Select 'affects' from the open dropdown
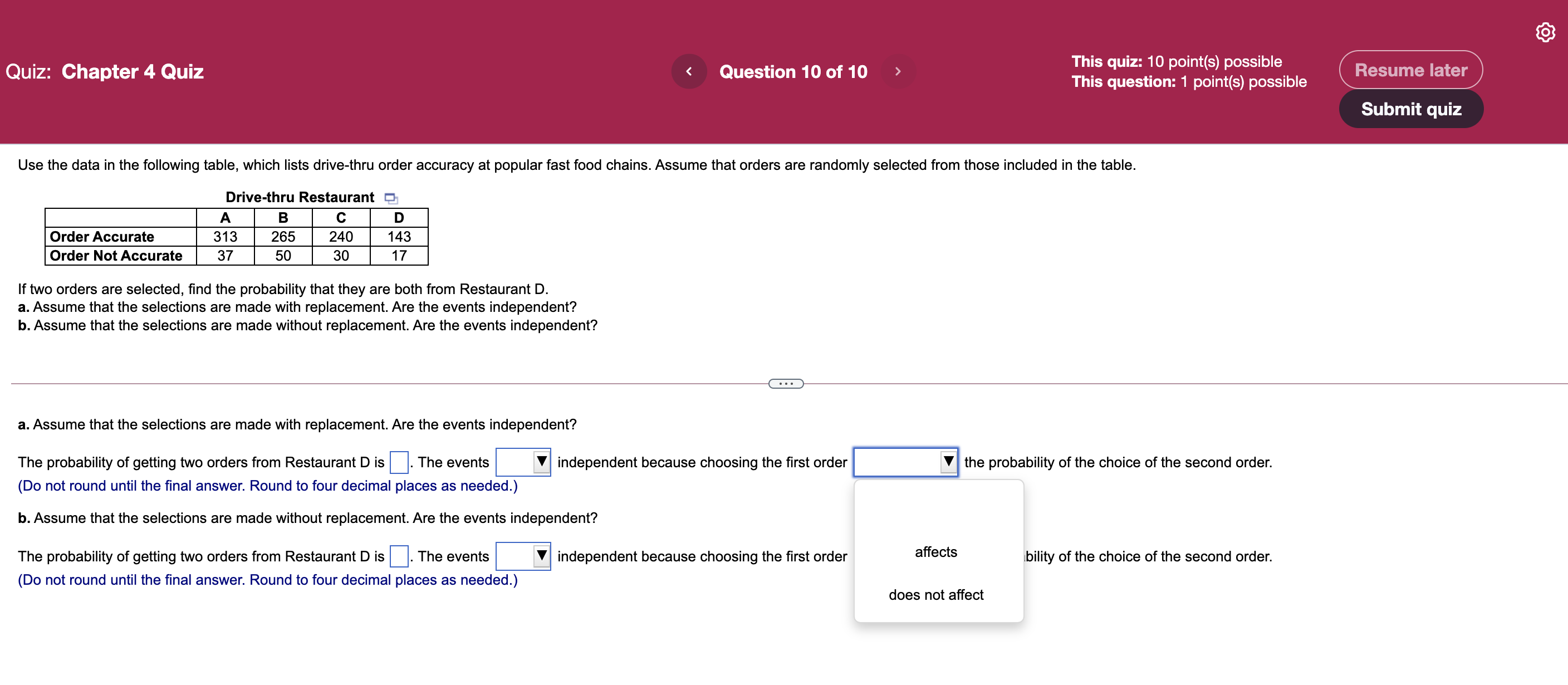The image size is (1568, 685). (x=935, y=552)
